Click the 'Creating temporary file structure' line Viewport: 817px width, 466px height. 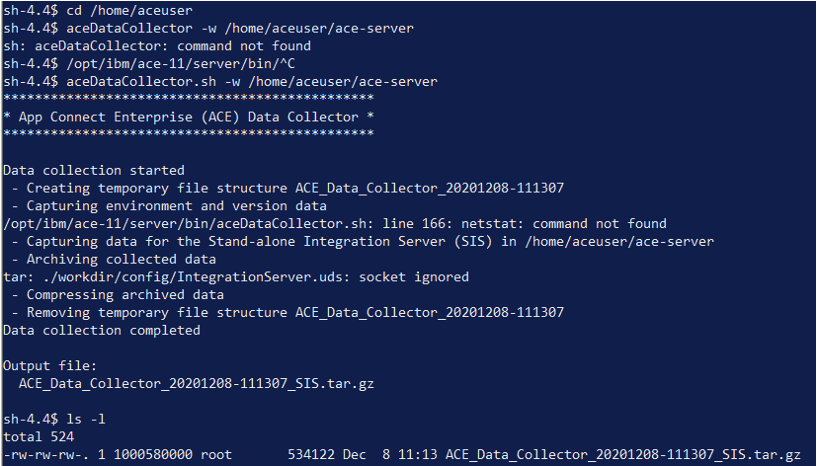(x=288, y=188)
